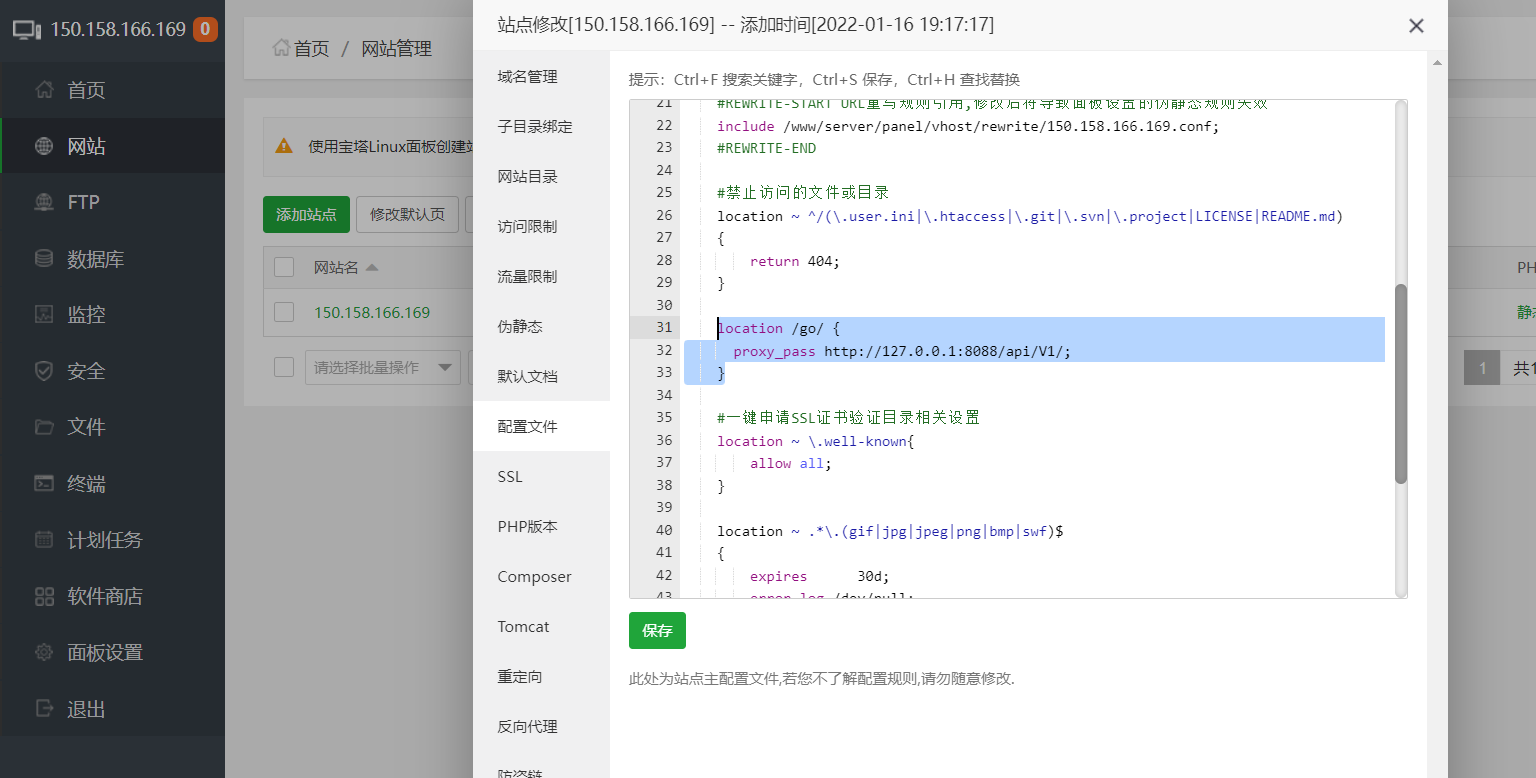Click the server monitor icon beside 150.158.166.169
1536x778 pixels.
[x=27, y=29]
